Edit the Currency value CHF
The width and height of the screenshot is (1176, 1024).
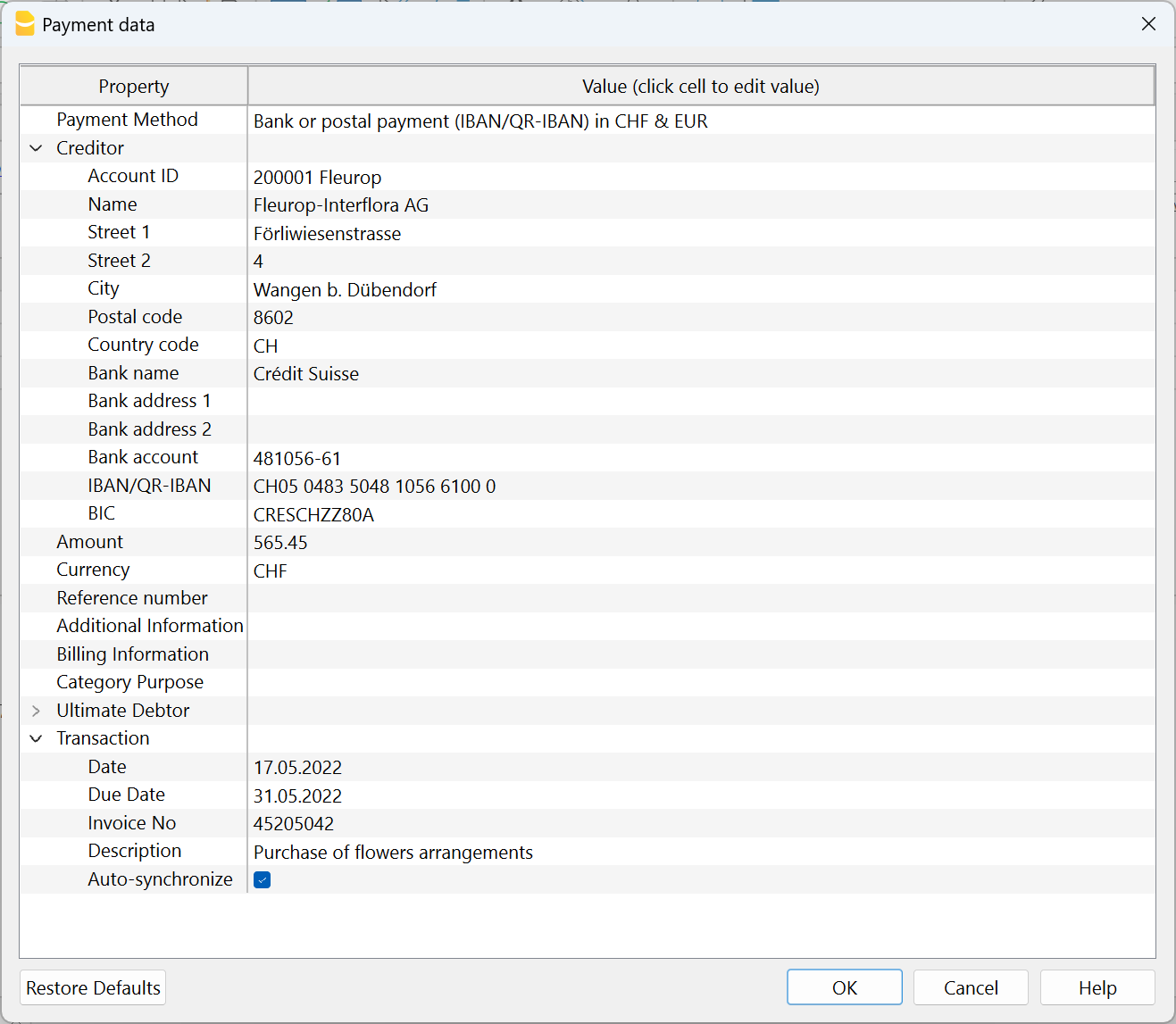click(x=446, y=570)
